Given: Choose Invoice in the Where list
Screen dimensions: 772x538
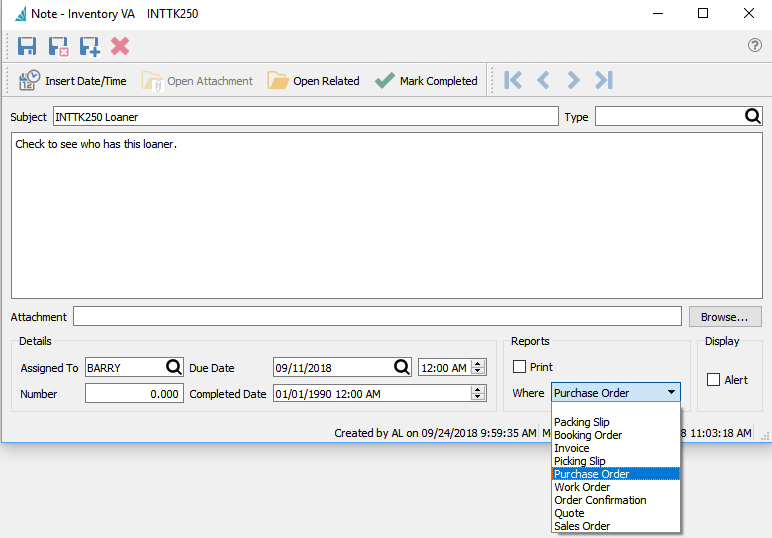Looking at the screenshot, I should pyautogui.click(x=616, y=448).
